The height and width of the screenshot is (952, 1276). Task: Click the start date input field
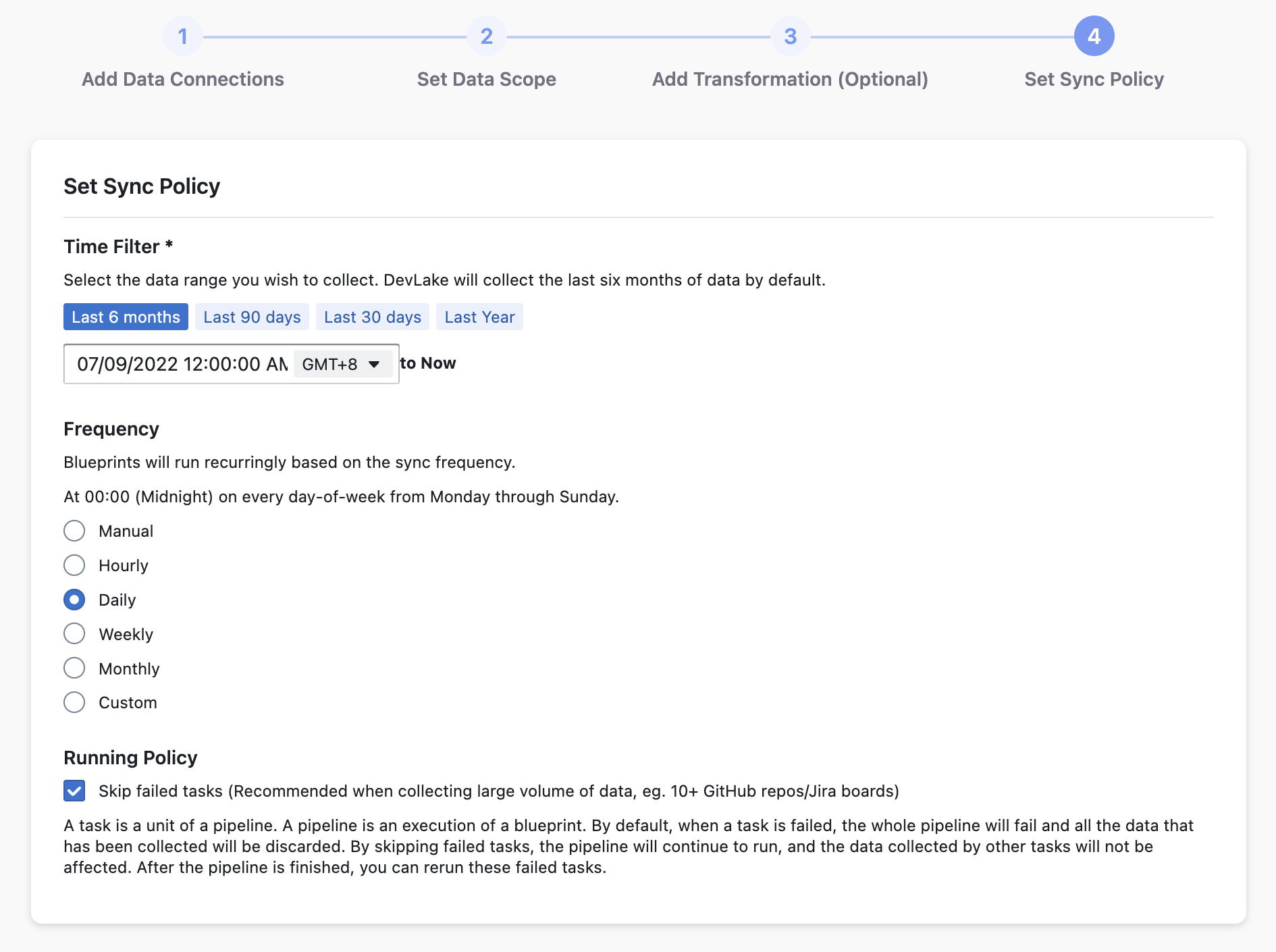point(181,365)
